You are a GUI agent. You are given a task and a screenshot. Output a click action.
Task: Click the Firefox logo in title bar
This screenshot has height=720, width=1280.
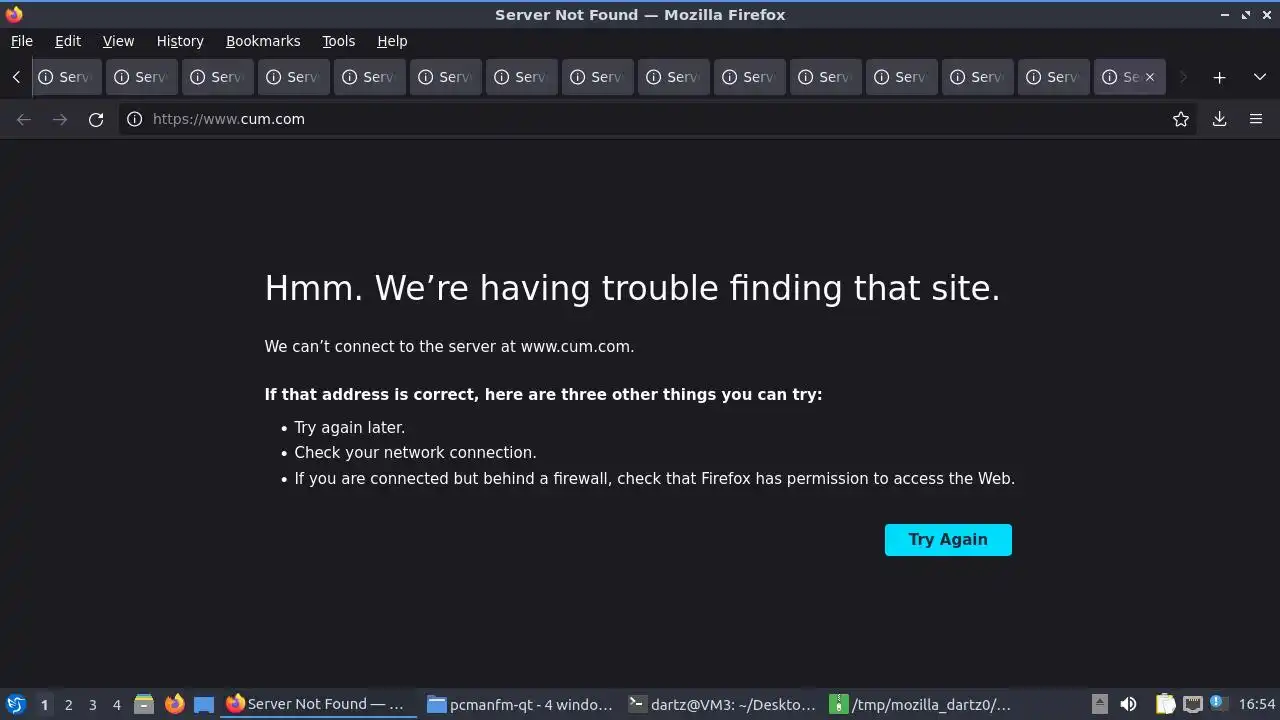coord(14,14)
